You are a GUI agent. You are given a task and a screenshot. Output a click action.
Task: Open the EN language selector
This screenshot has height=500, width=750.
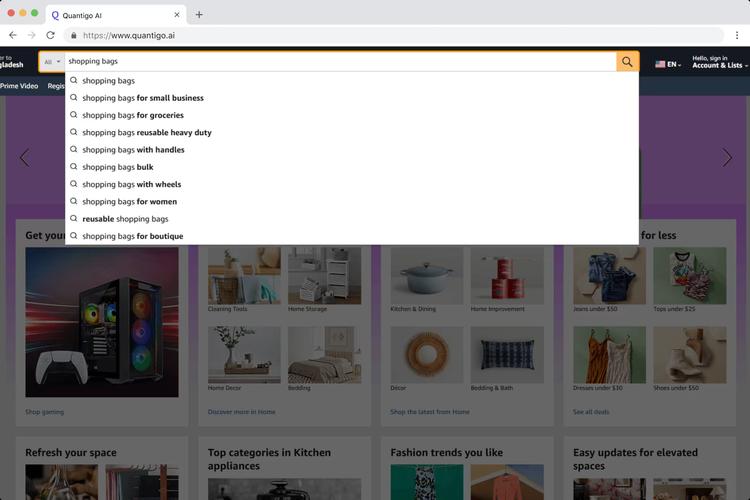[x=668, y=64]
